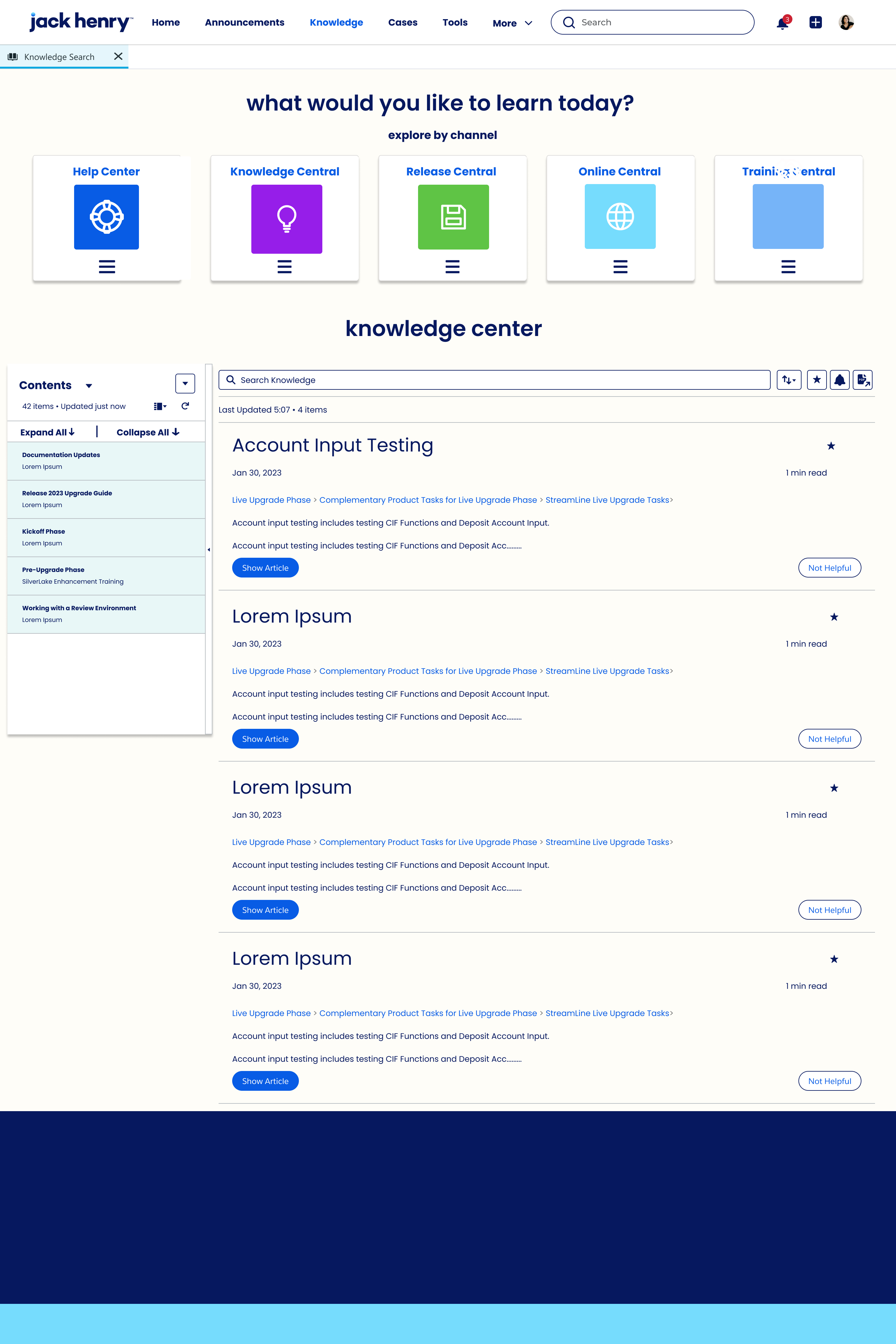Open Complementary Product Tasks link in first article

pyautogui.click(x=428, y=500)
